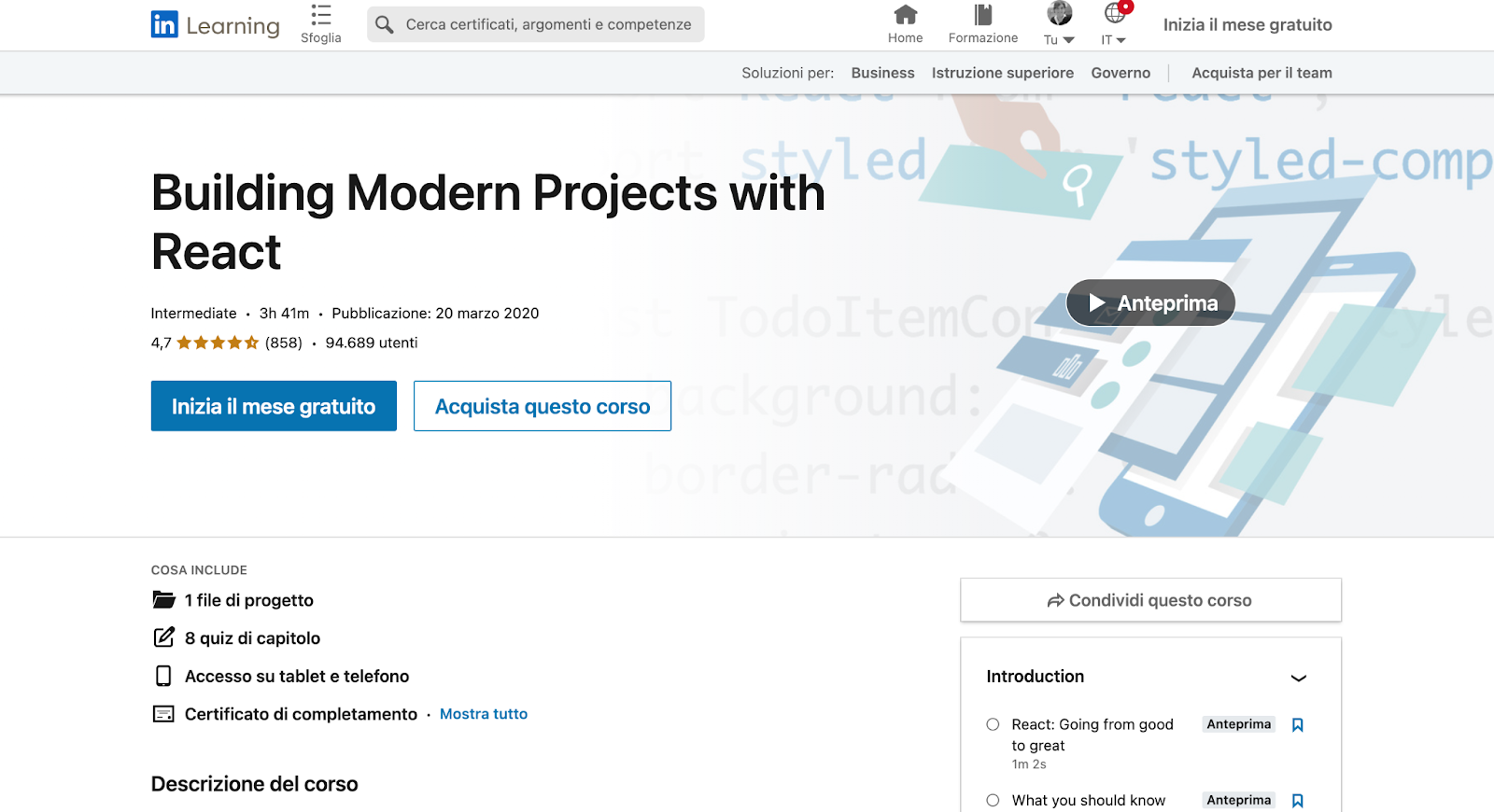Play the Anteprima course preview
This screenshot has width=1494, height=812.
1150,302
